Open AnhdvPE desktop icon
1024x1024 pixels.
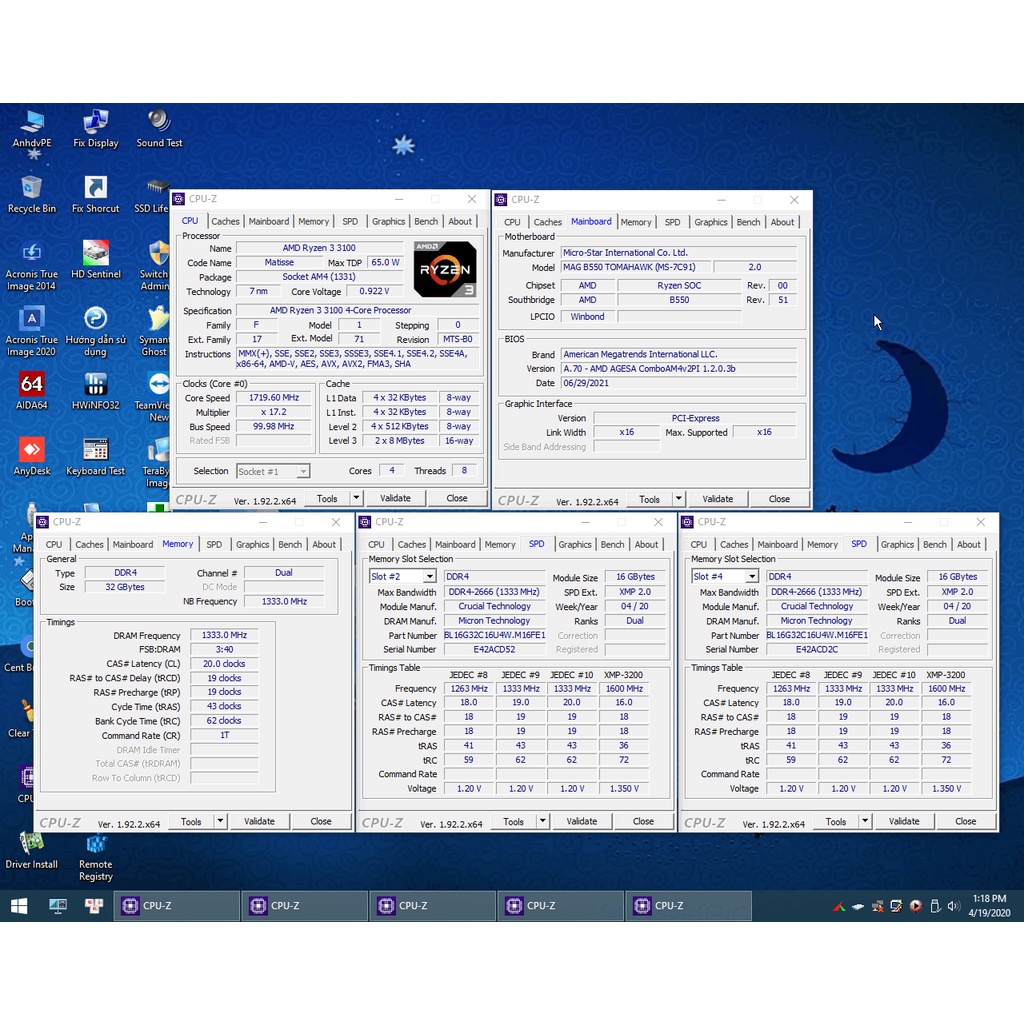[31, 129]
